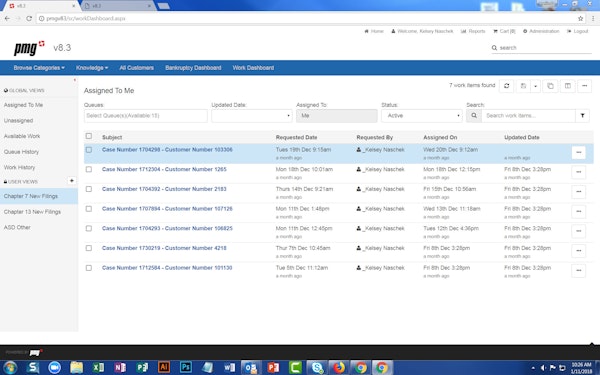Open the view's more options ellipsis button

(x=584, y=86)
